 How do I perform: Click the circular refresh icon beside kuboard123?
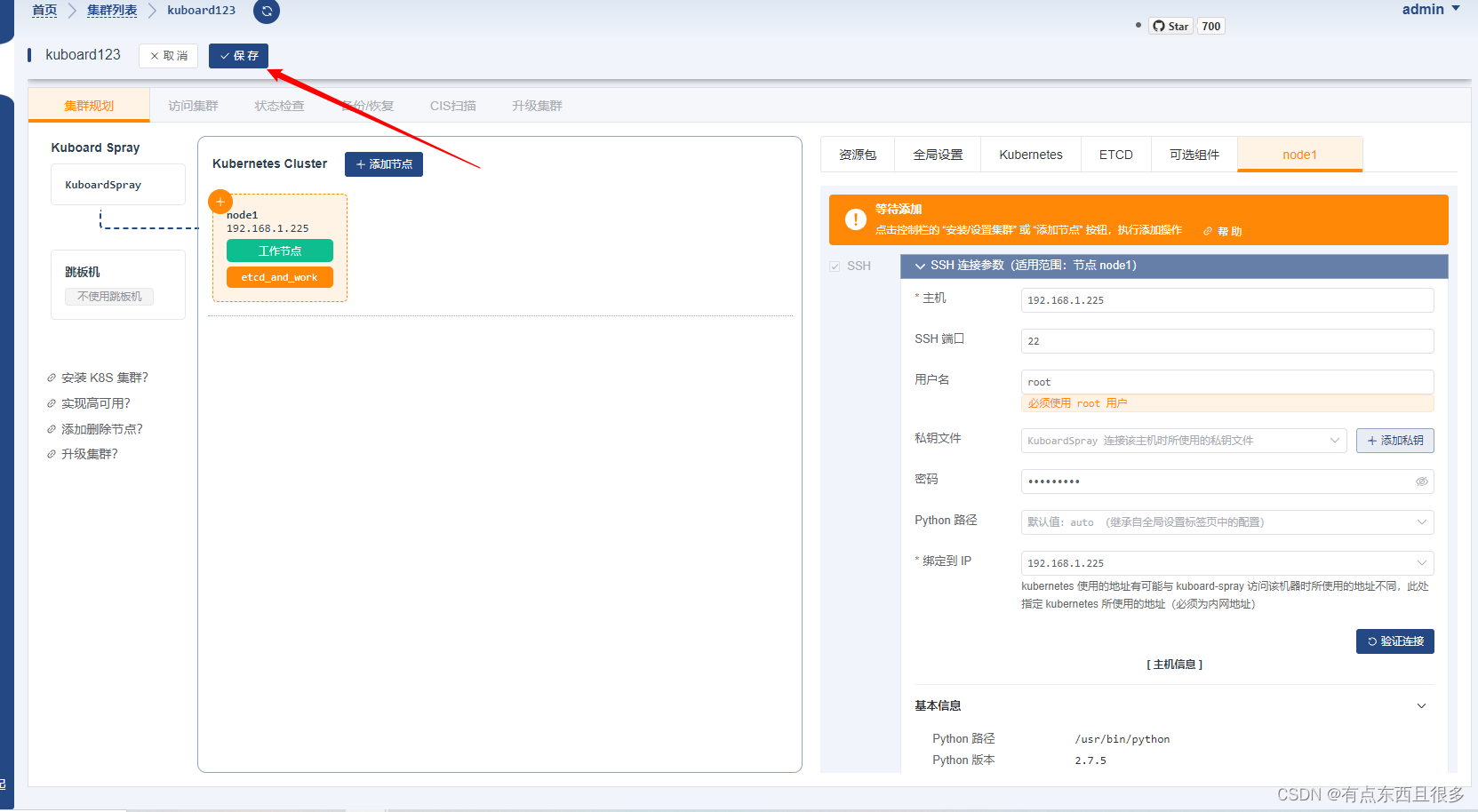pyautogui.click(x=267, y=11)
